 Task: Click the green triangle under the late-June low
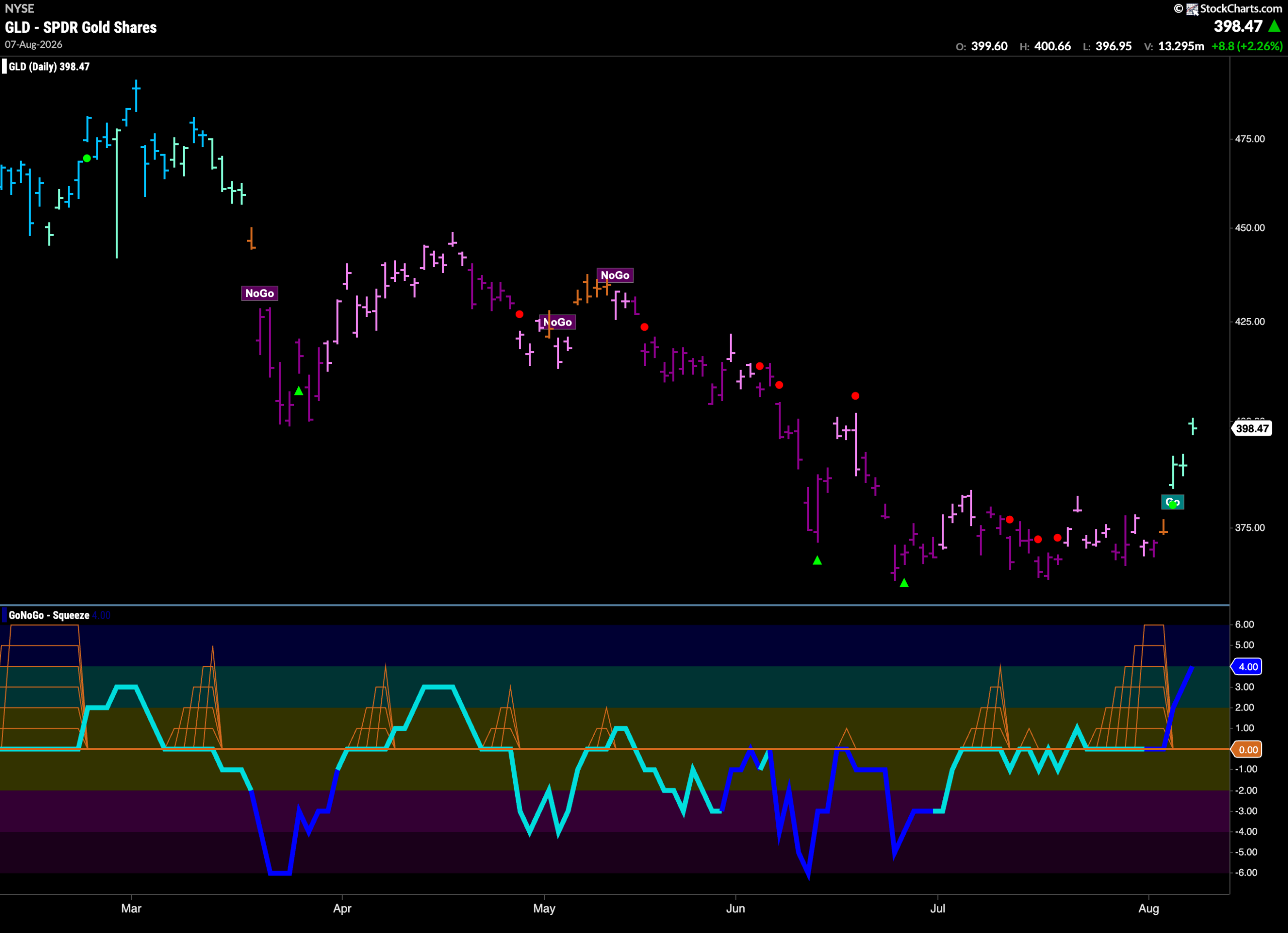(x=904, y=583)
